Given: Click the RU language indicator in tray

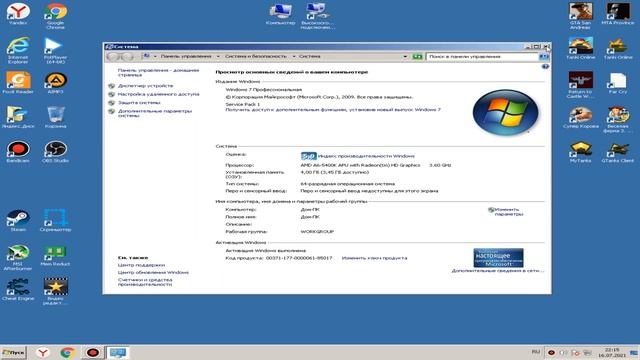Looking at the screenshot, I should click(536, 352).
